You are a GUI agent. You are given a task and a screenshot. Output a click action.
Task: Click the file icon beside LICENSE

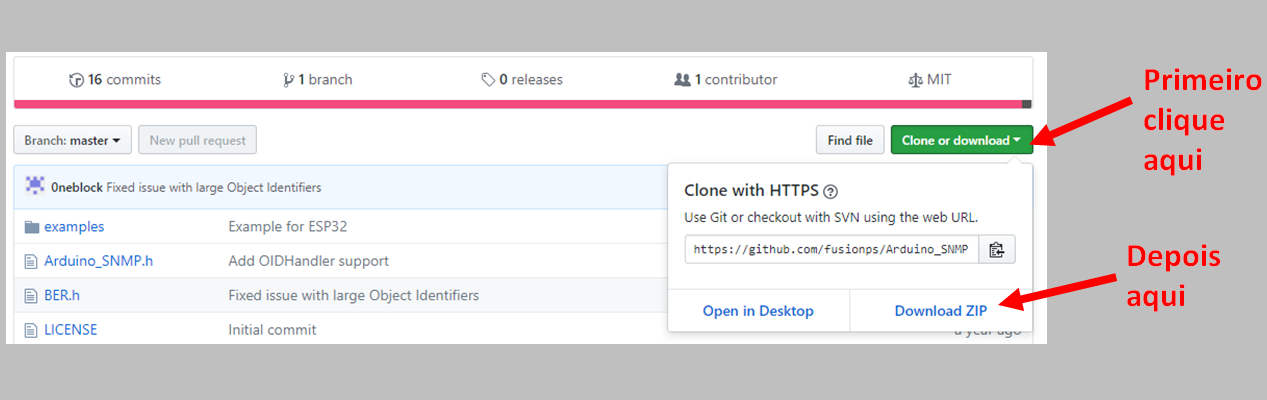(30, 329)
